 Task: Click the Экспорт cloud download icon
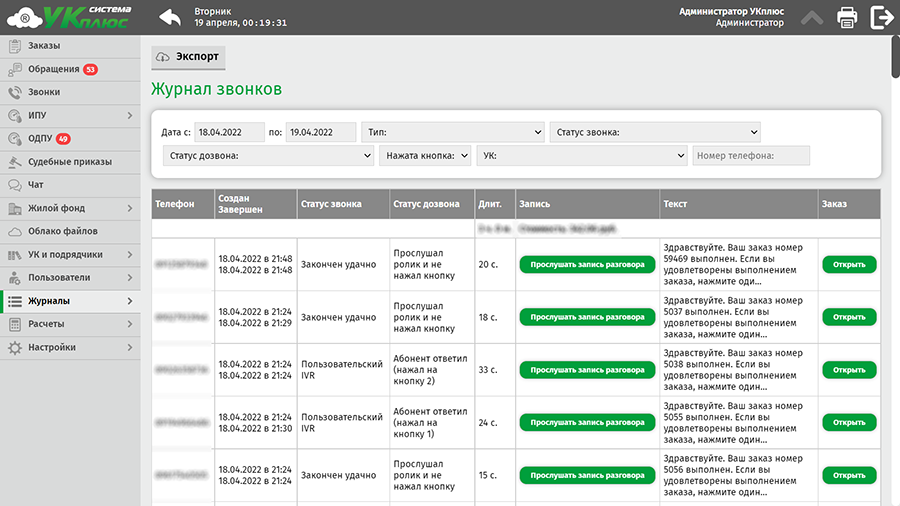click(x=163, y=57)
